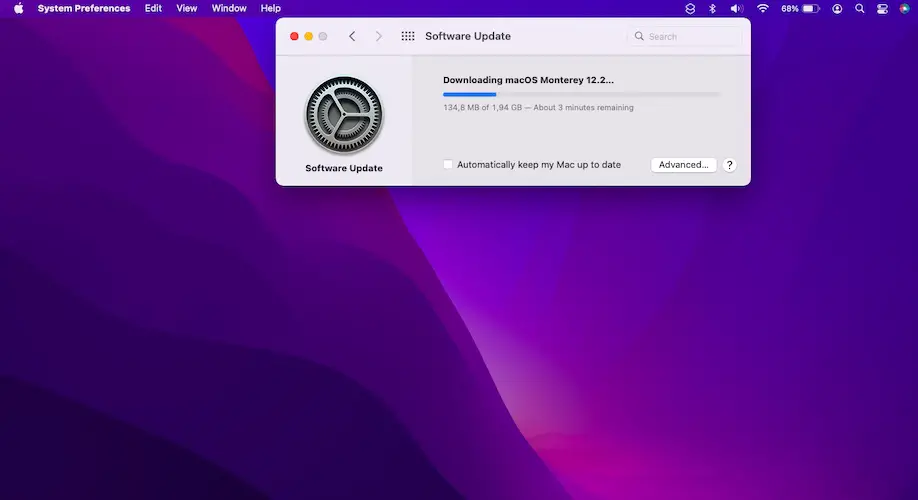918x500 pixels.
Task: Click the user account icon in menu bar
Action: pyautogui.click(x=837, y=8)
